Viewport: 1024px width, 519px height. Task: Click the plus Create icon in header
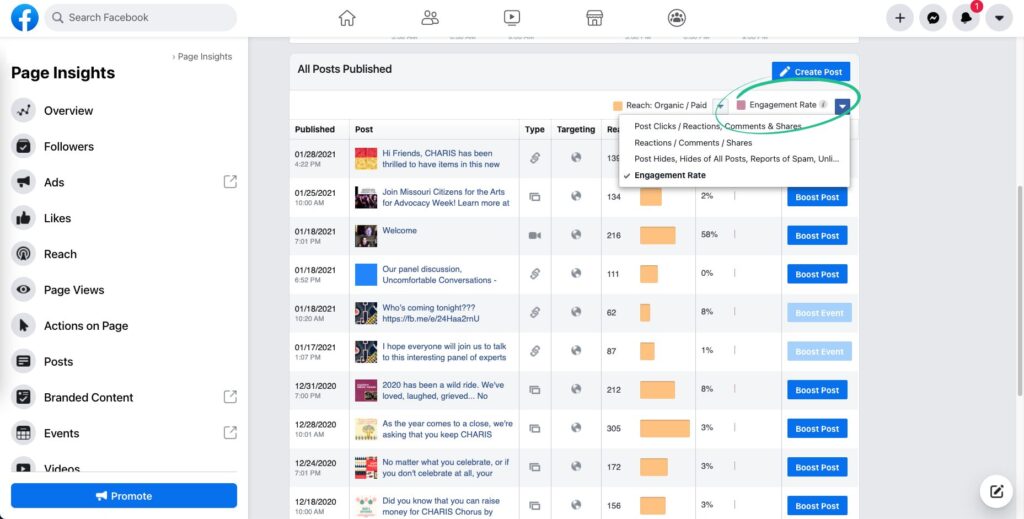(x=900, y=18)
